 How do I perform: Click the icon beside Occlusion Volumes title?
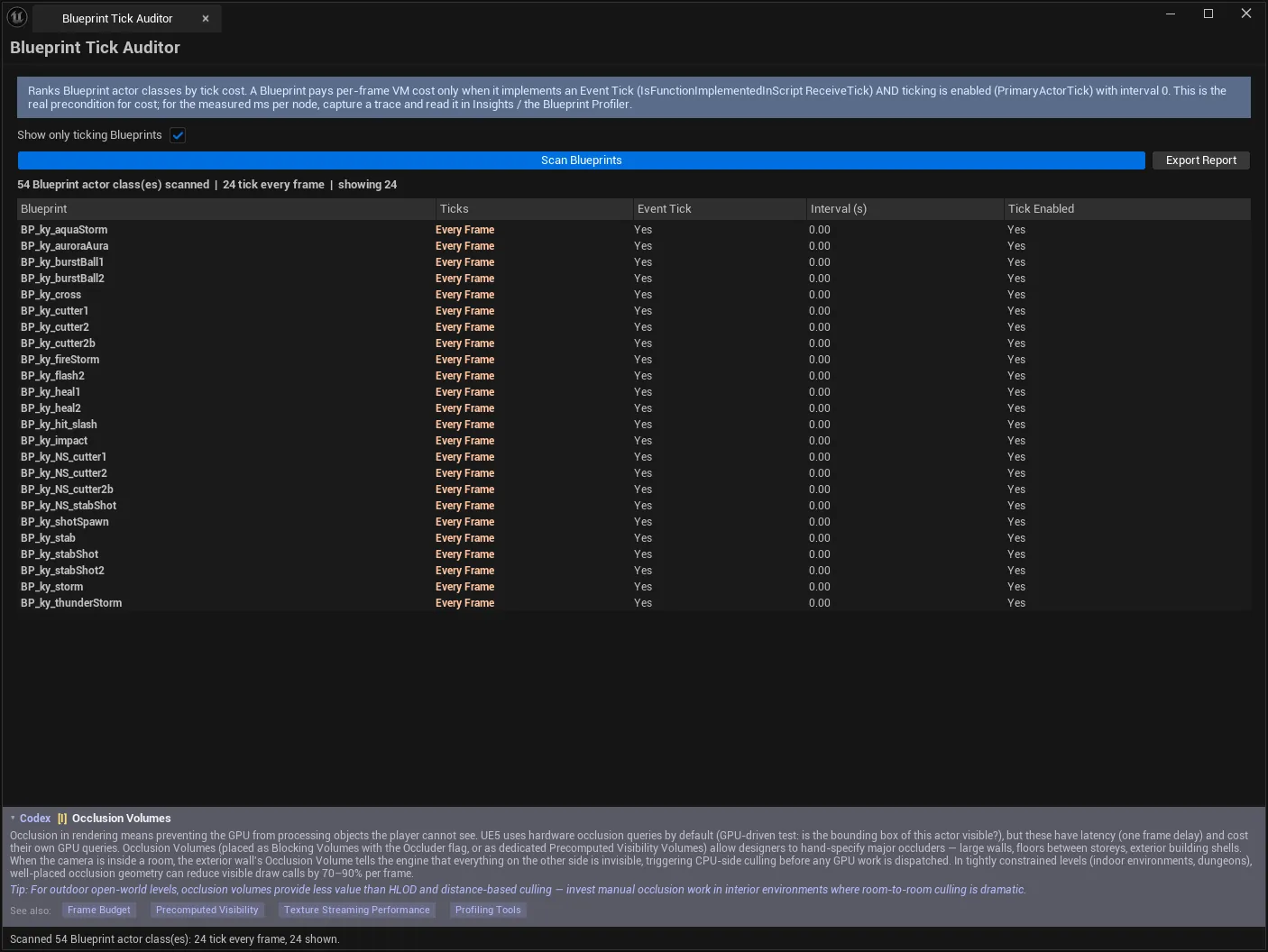coord(62,819)
